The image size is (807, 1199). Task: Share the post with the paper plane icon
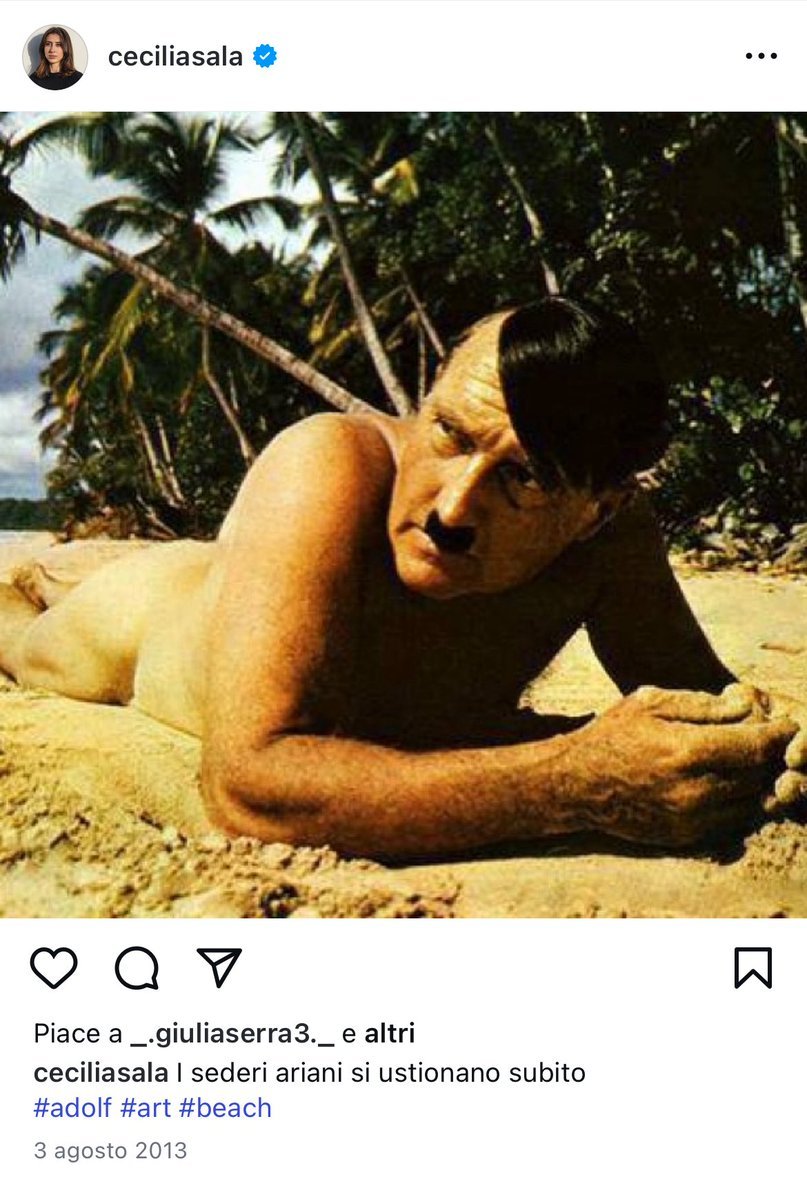coord(220,967)
